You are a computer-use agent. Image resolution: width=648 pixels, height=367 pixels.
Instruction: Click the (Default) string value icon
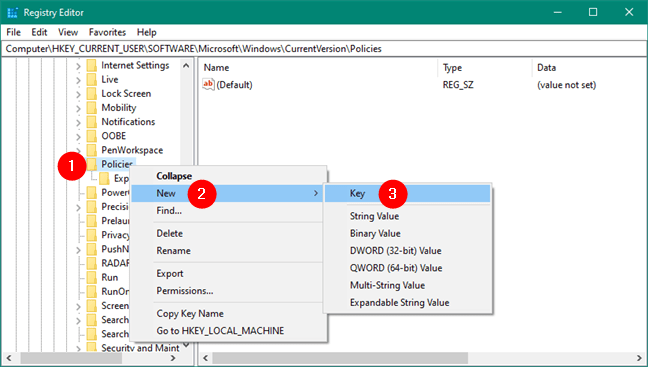pyautogui.click(x=208, y=84)
